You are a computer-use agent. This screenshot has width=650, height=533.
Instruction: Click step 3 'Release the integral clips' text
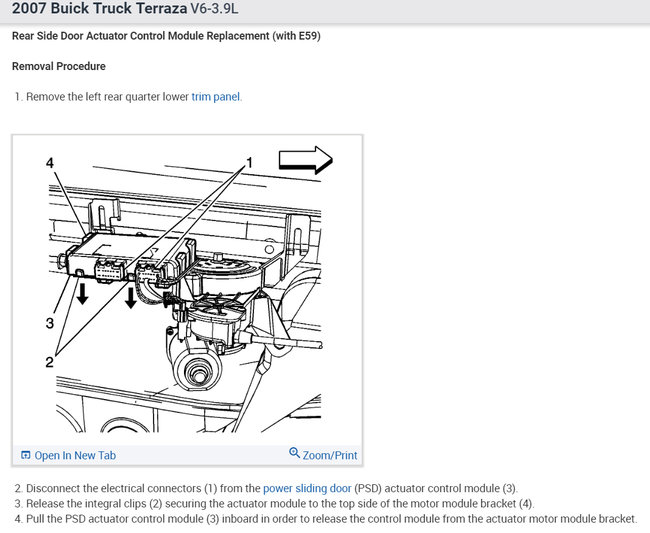pos(274,504)
